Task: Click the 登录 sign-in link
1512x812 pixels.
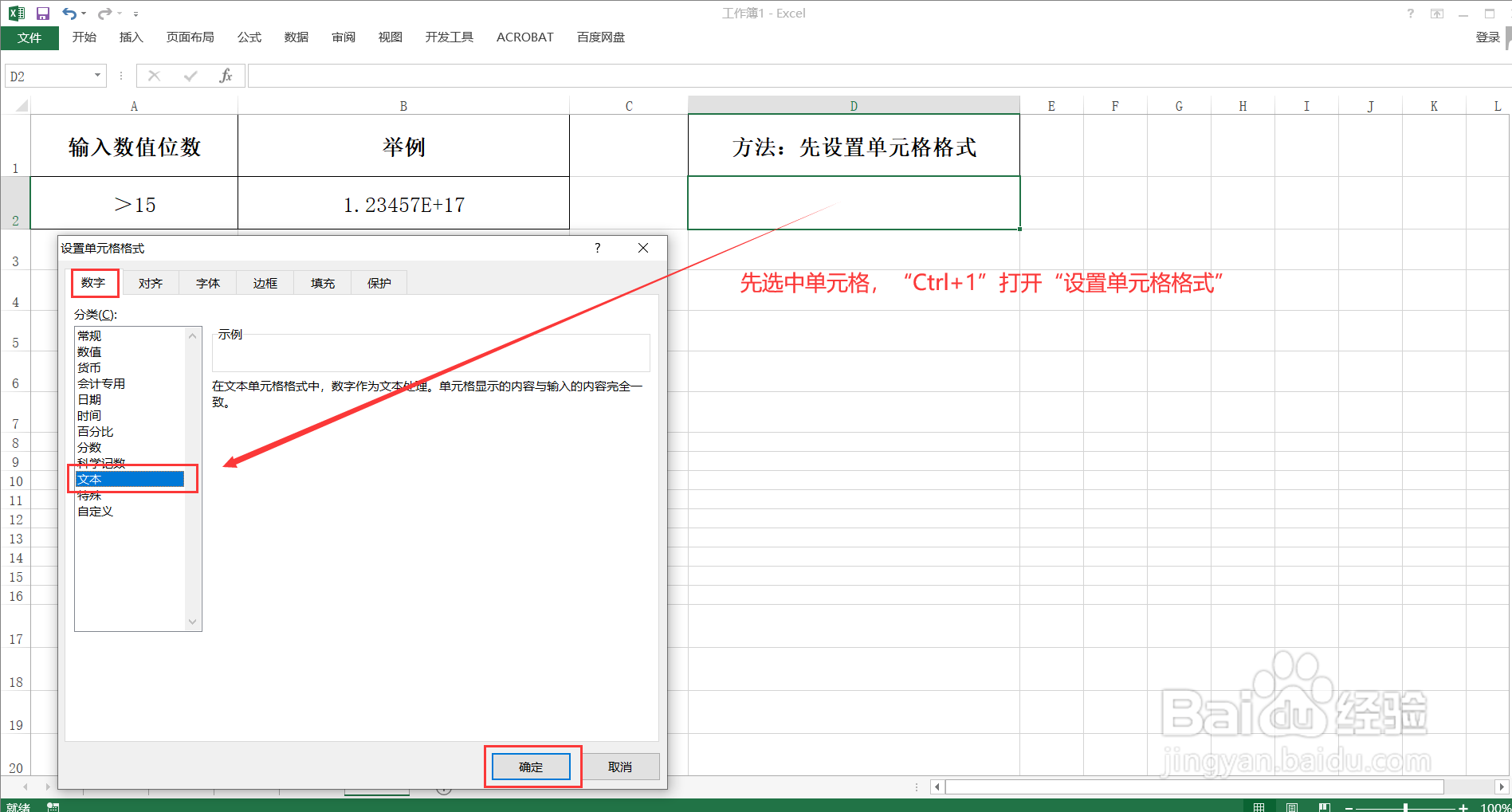Action: coord(1487,37)
